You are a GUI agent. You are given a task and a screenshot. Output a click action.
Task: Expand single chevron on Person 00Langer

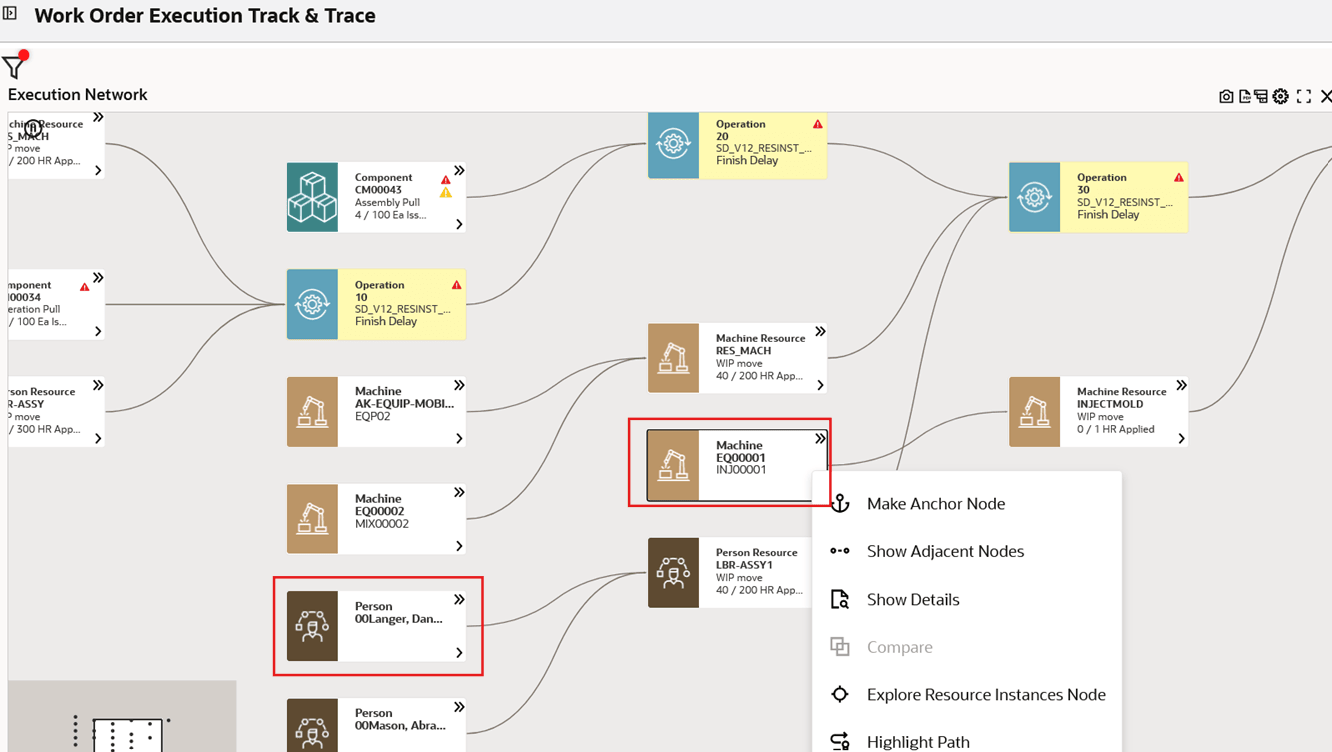tap(459, 653)
